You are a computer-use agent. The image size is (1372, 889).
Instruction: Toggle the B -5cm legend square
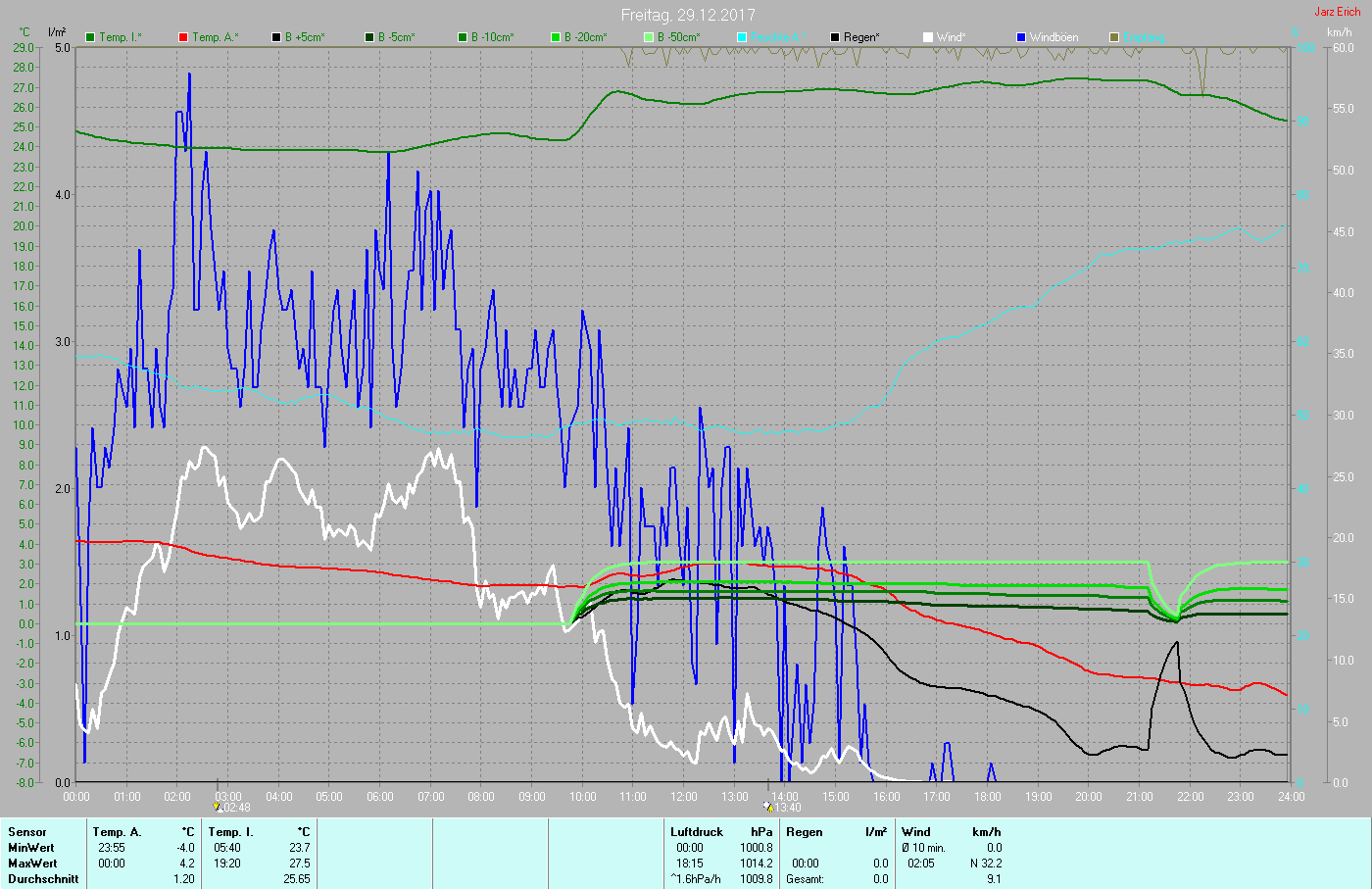coord(369,37)
